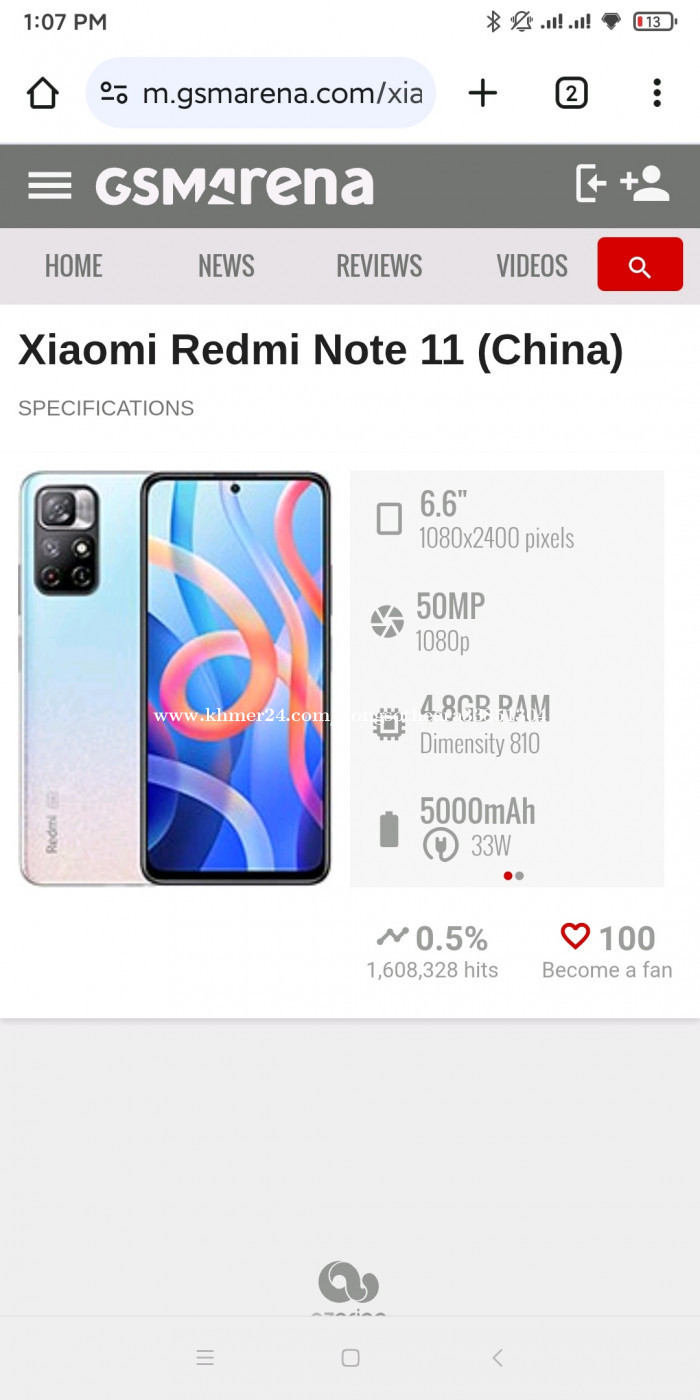700x1400 pixels.
Task: Open the tab switcher showing 2 tabs
Action: pyautogui.click(x=571, y=94)
